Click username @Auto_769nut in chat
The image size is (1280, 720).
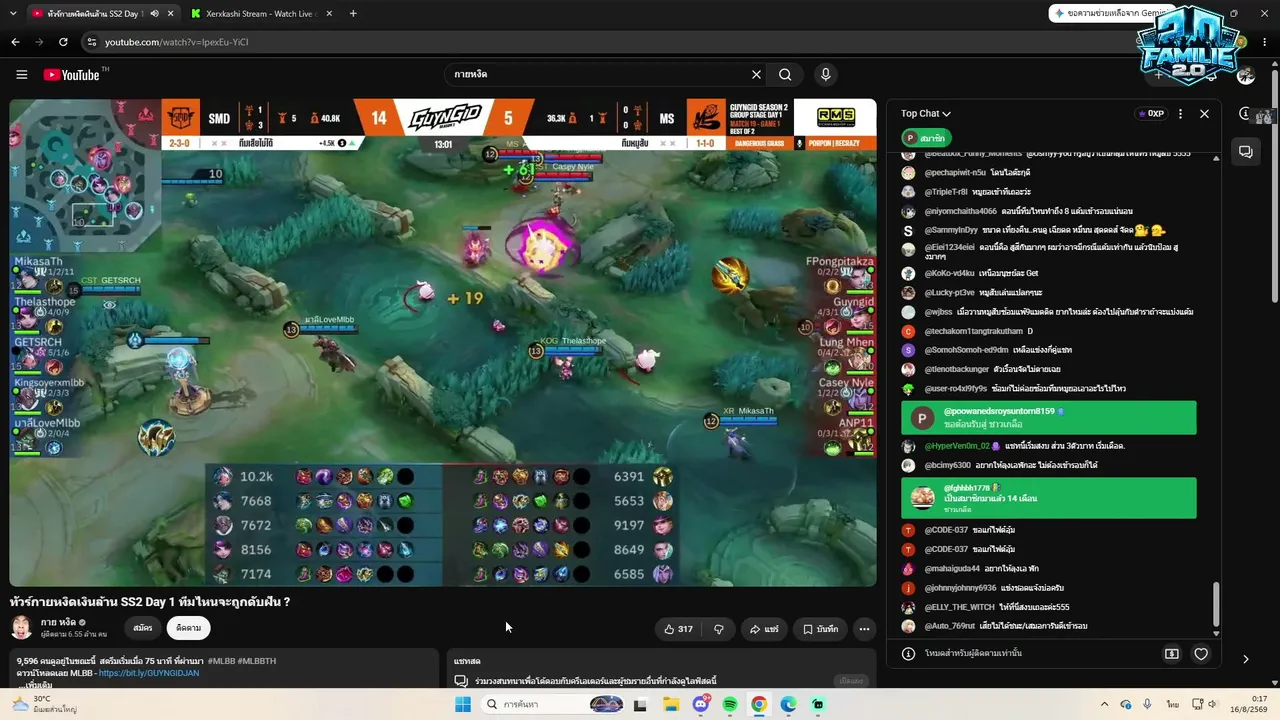951,626
